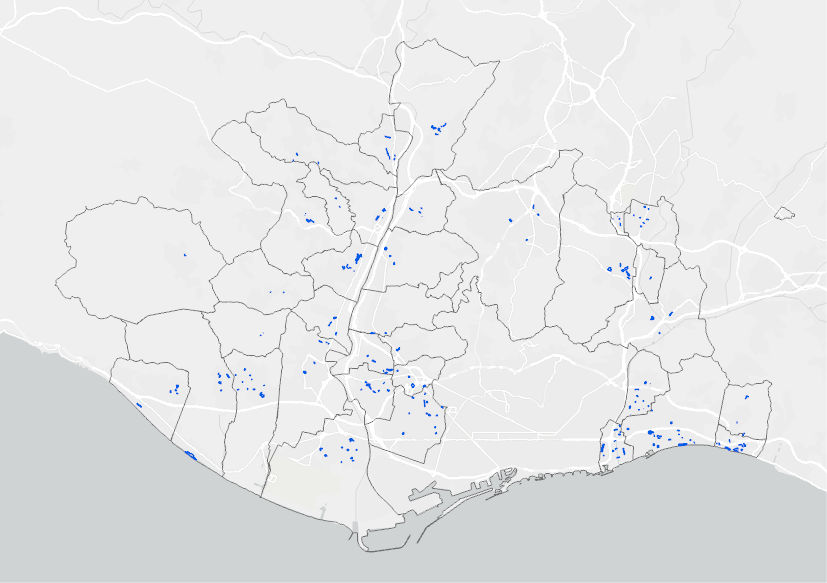
Task: Select the easternmost coastal district polygon
Action: (x=744, y=417)
